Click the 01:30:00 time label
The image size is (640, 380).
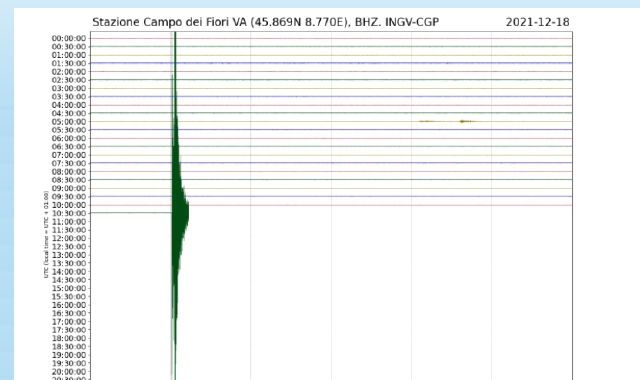[x=69, y=63]
